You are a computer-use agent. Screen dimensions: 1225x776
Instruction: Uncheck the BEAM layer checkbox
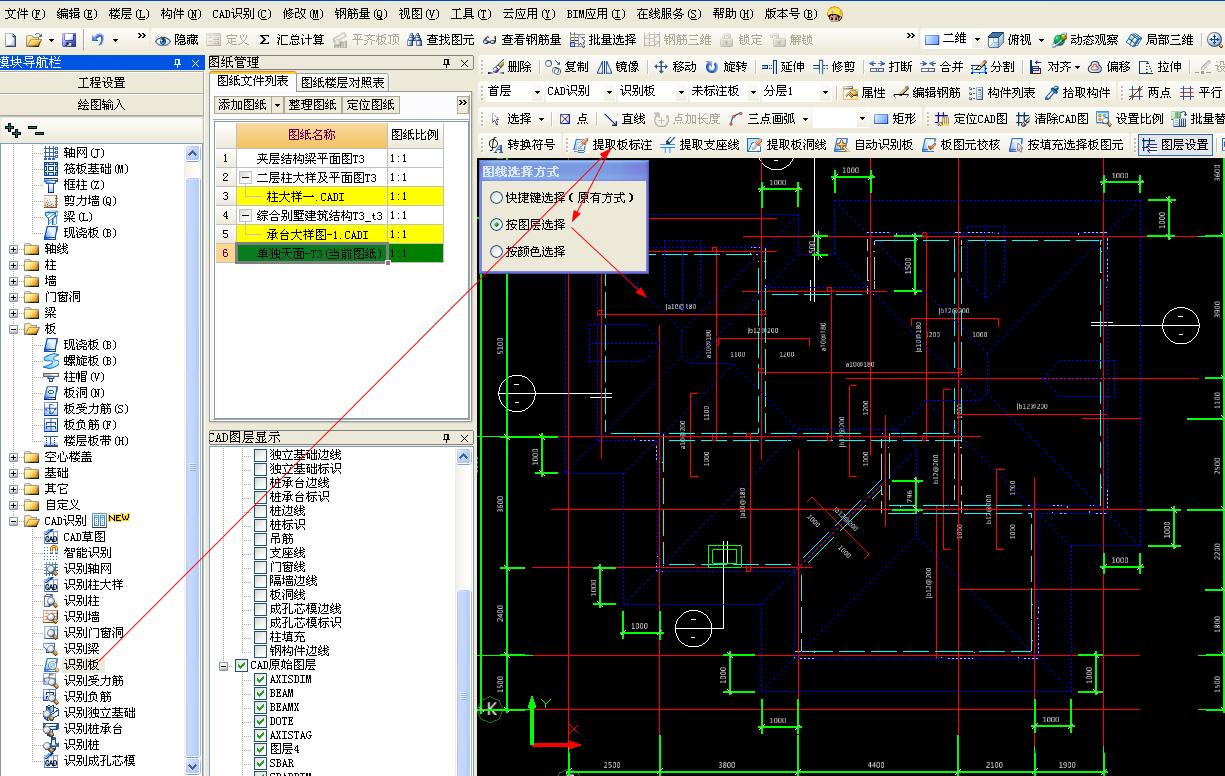(261, 693)
